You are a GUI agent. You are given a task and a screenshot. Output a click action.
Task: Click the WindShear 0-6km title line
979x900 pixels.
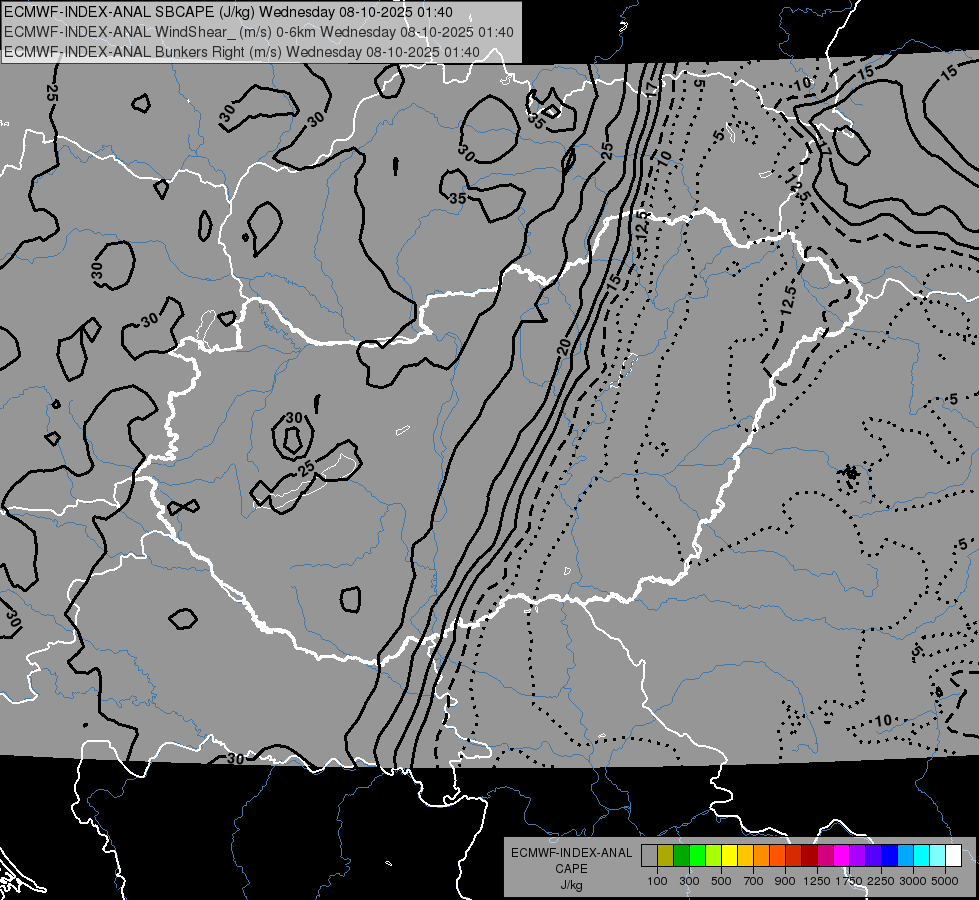(258, 32)
